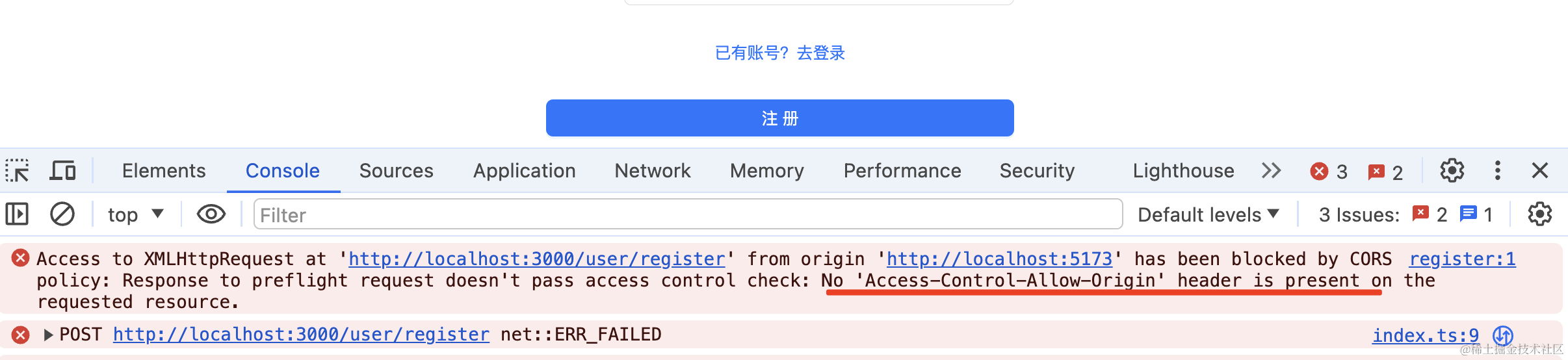Switch to the Sources tab
This screenshot has height=360, width=1568.
pos(396,171)
